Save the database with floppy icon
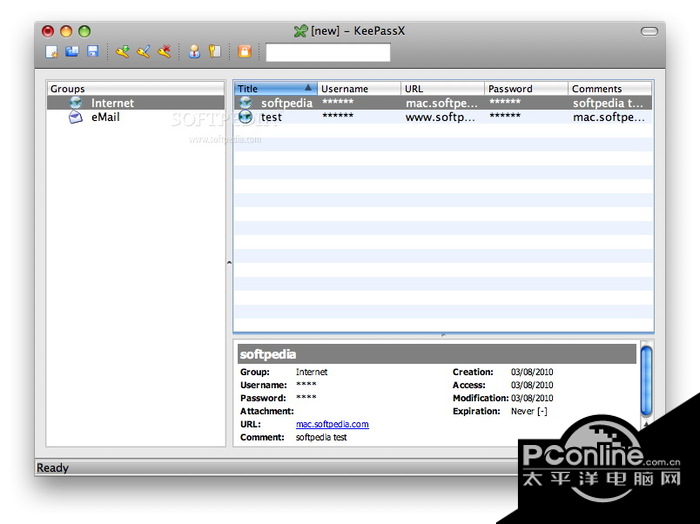This screenshot has width=700, height=524. [x=93, y=51]
